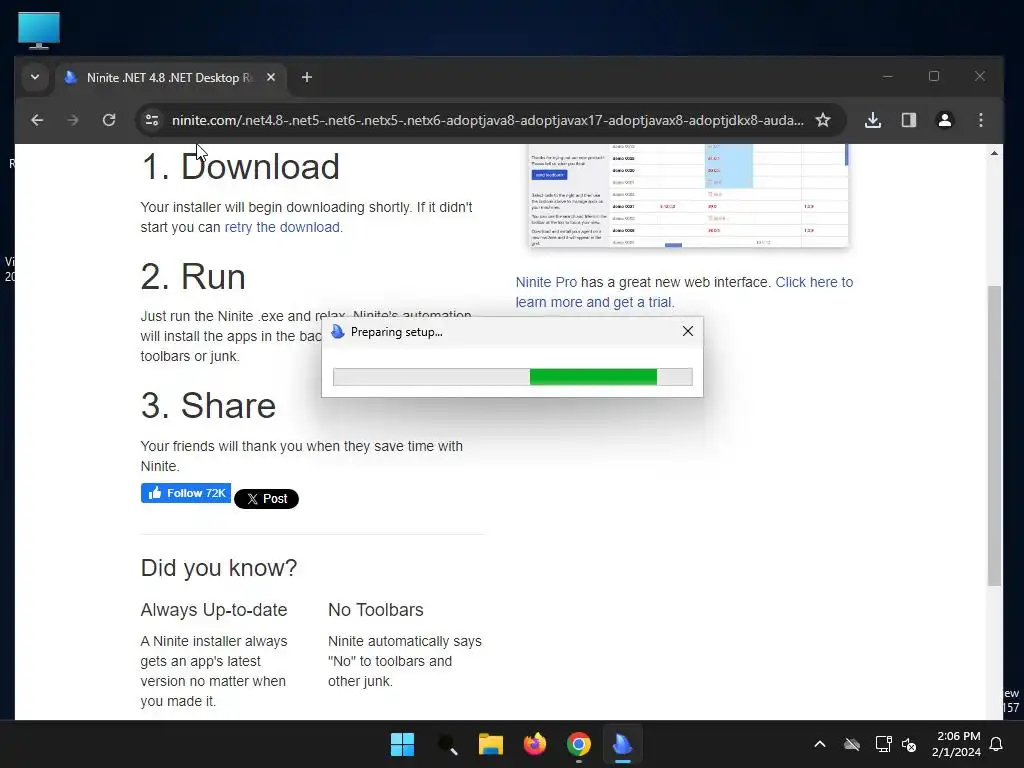This screenshot has height=768, width=1024.
Task: Minimize the Chrome window
Action: (888, 76)
